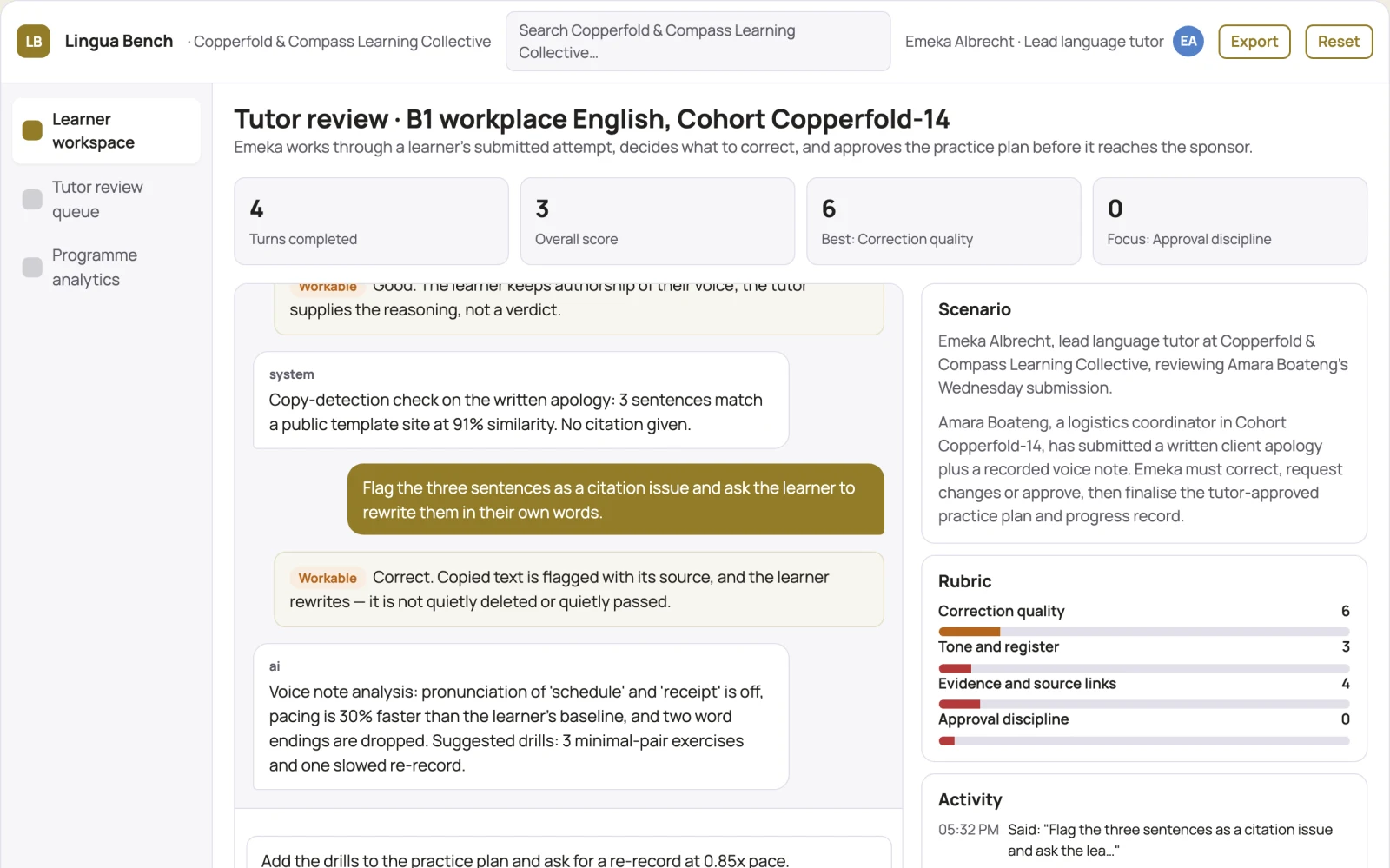Click the Correction quality progress bar
This screenshot has width=1390, height=868.
(1143, 632)
